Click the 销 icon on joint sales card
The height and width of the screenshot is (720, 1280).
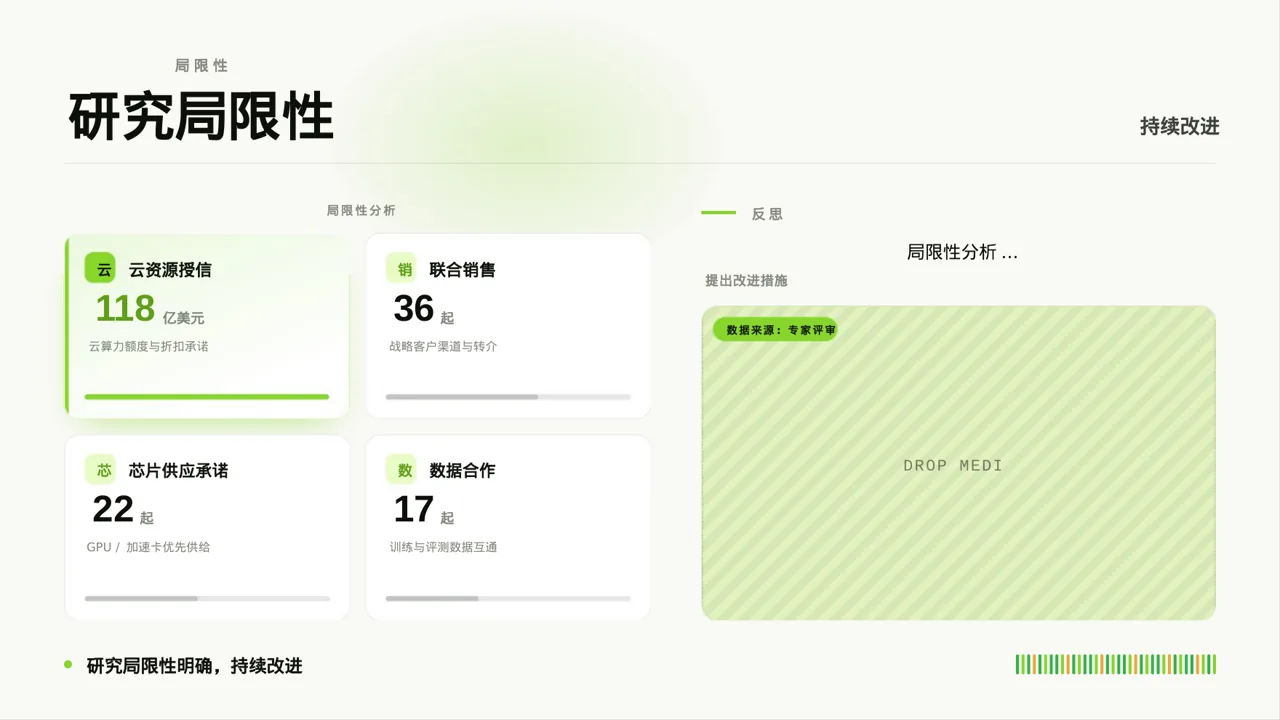pos(401,268)
